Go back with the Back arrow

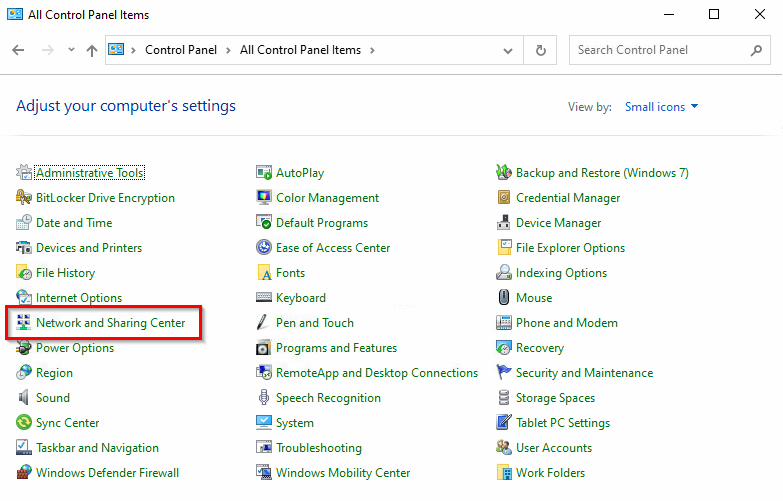[18, 50]
